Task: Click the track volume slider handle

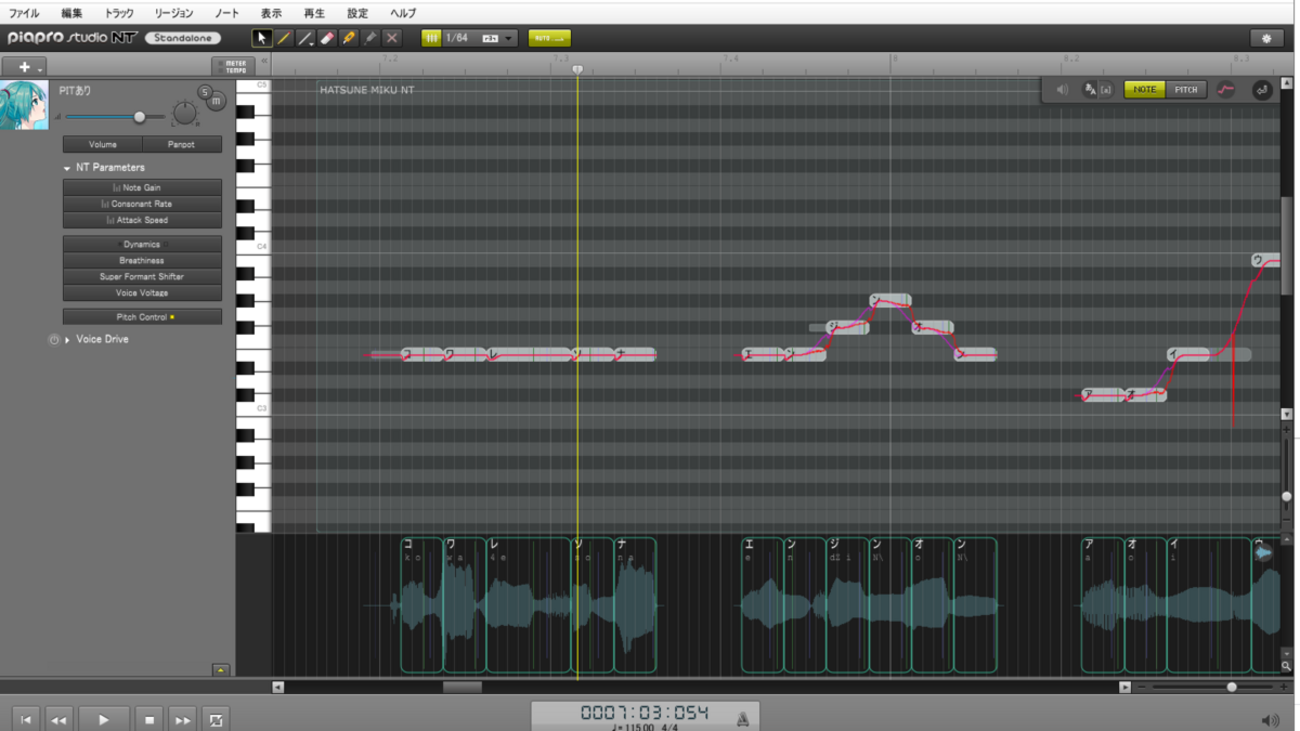Action: coord(139,117)
